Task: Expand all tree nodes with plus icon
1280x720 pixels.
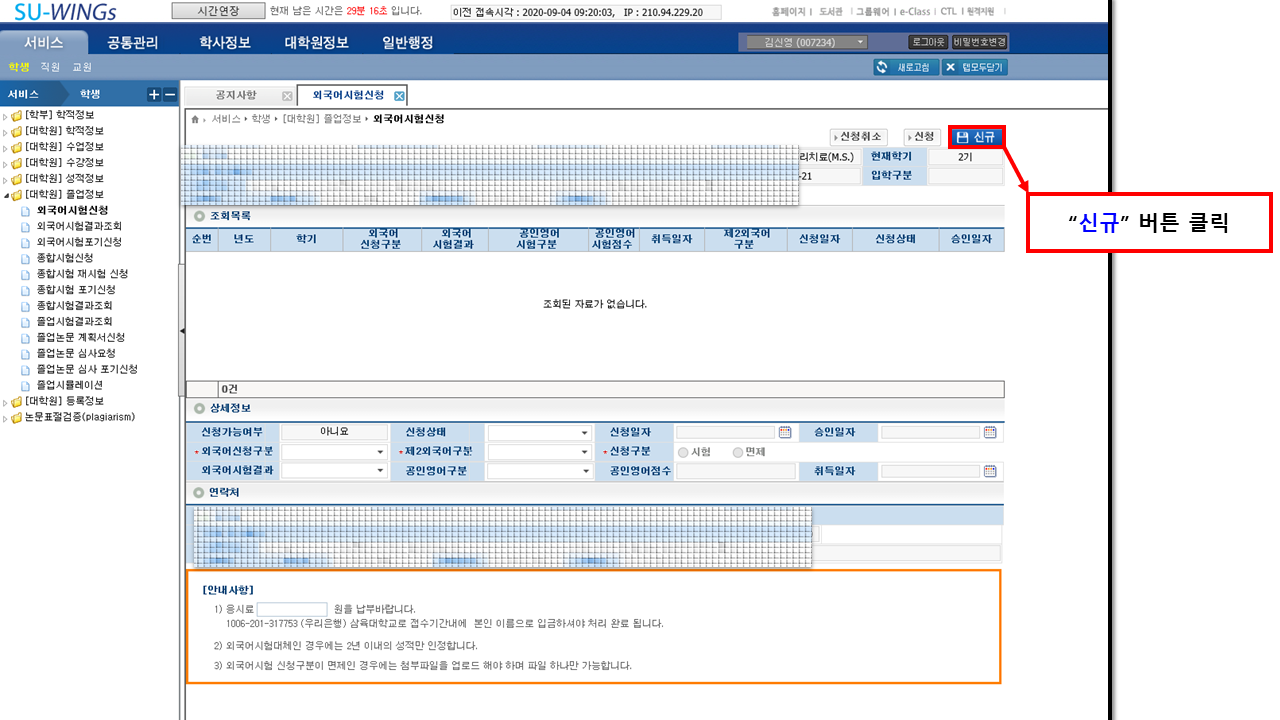Action: click(154, 94)
